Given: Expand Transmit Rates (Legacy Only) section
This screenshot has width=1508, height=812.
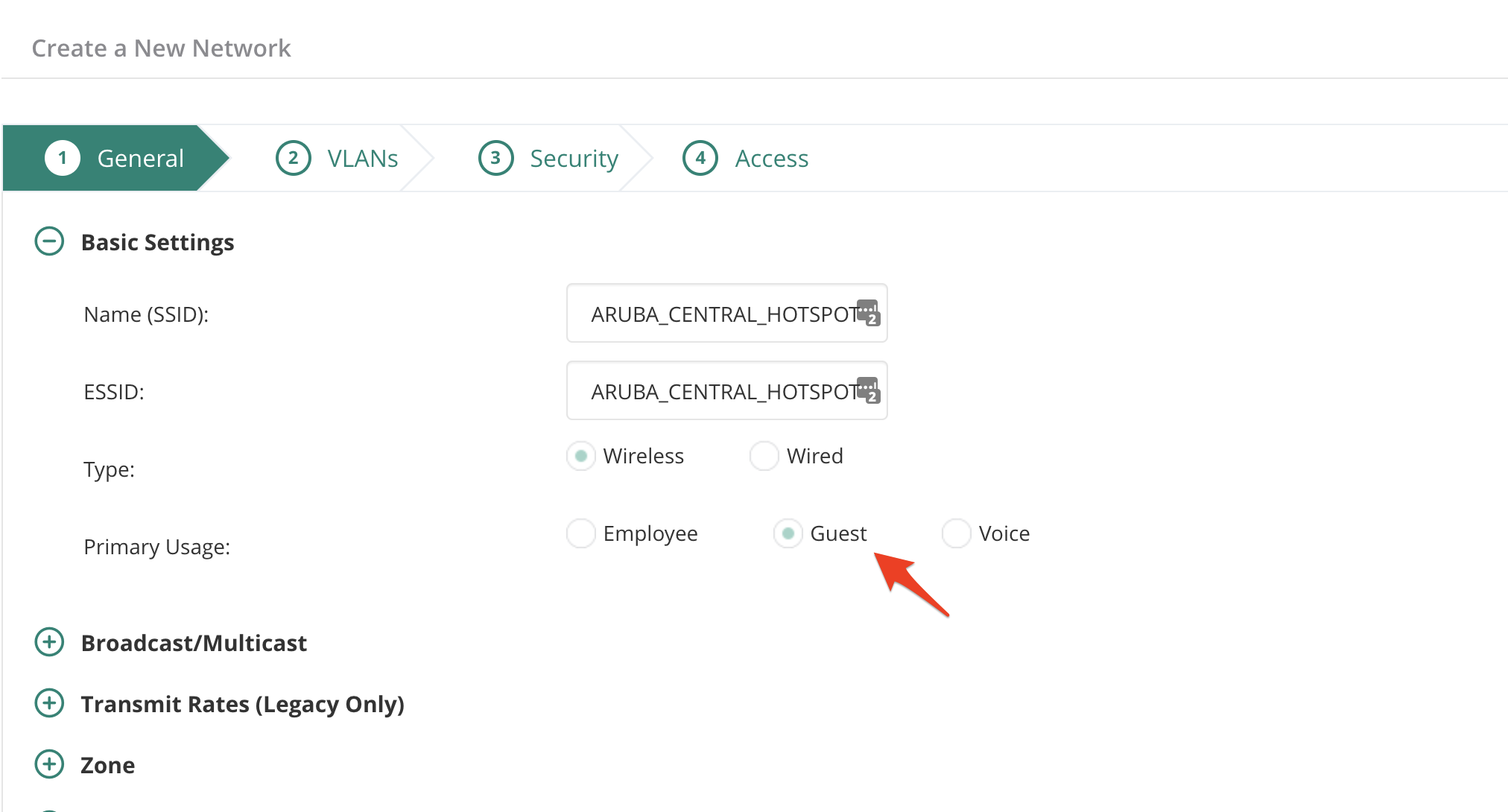Looking at the screenshot, I should click(49, 703).
